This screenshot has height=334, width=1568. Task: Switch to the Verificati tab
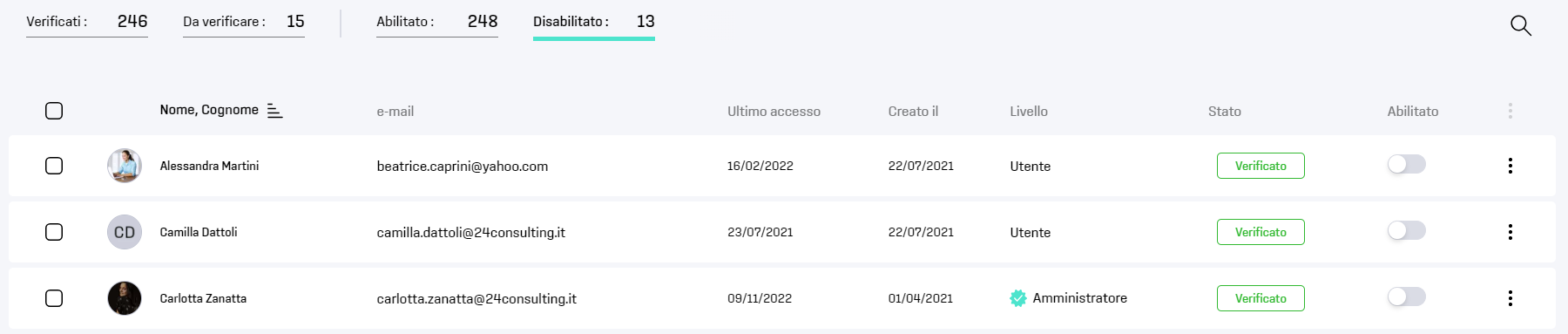click(87, 22)
